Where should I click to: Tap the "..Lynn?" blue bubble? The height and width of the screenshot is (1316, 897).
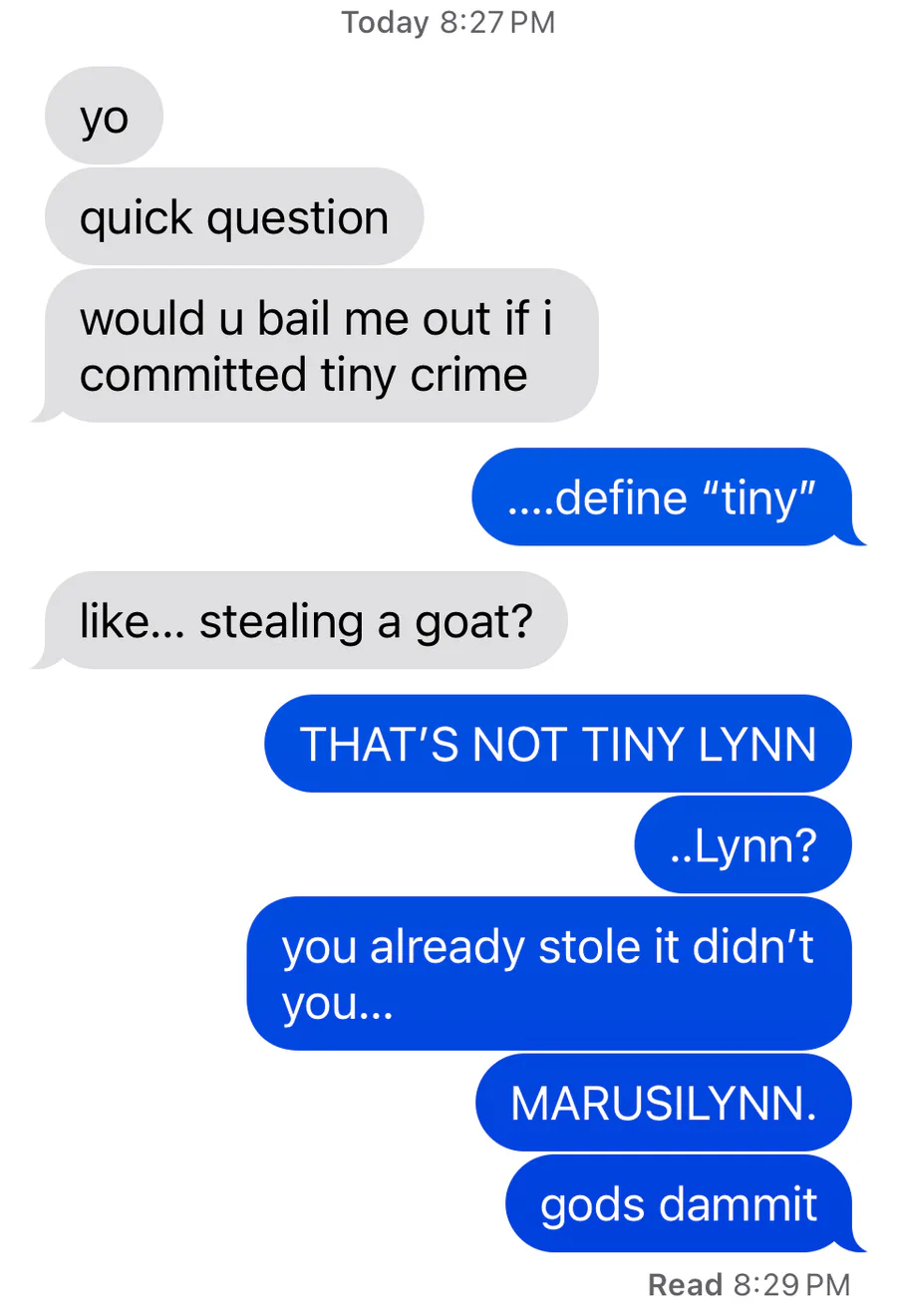tap(744, 845)
